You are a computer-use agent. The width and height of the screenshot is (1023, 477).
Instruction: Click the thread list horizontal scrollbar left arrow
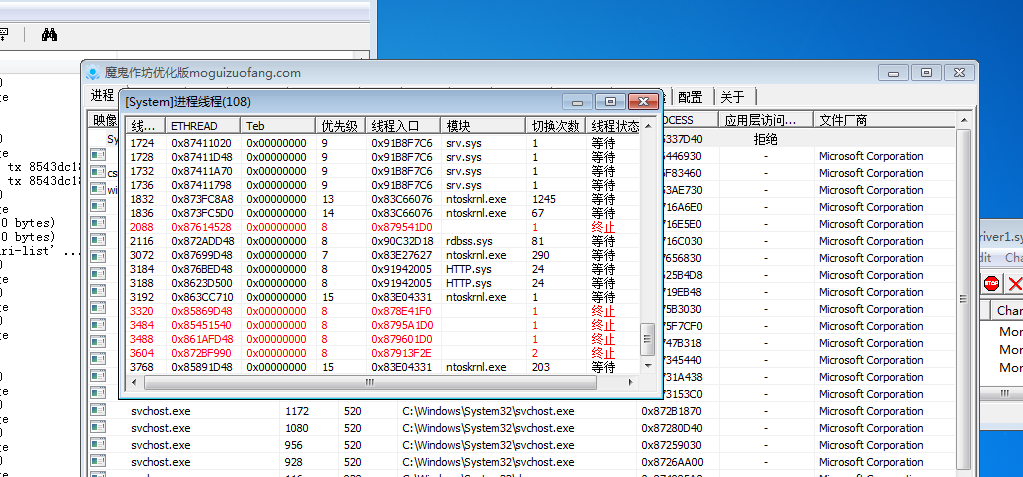click(134, 382)
